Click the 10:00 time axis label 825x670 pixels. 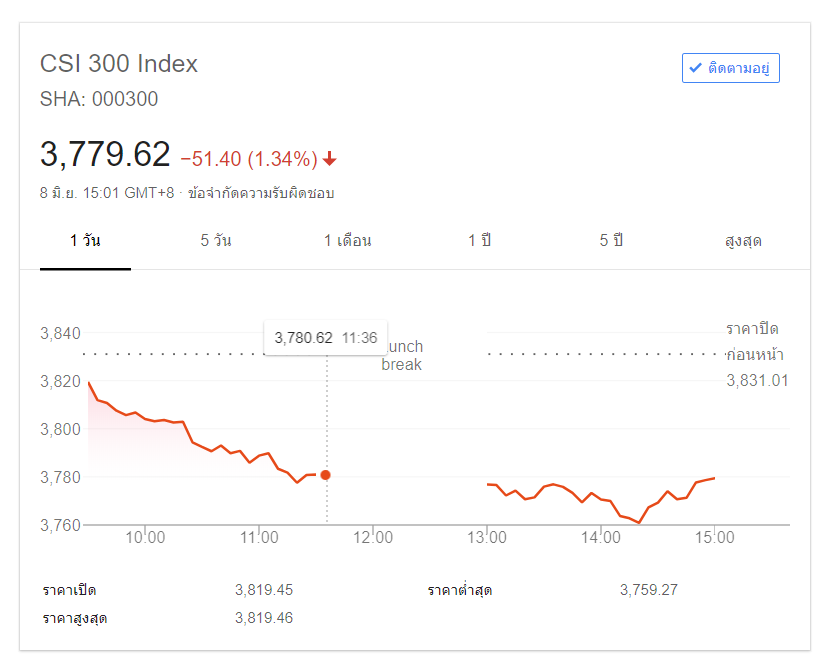pos(145,538)
